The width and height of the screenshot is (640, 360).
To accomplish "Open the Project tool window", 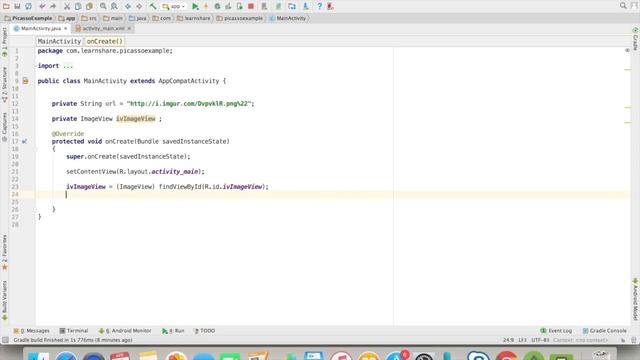I will coord(4,42).
